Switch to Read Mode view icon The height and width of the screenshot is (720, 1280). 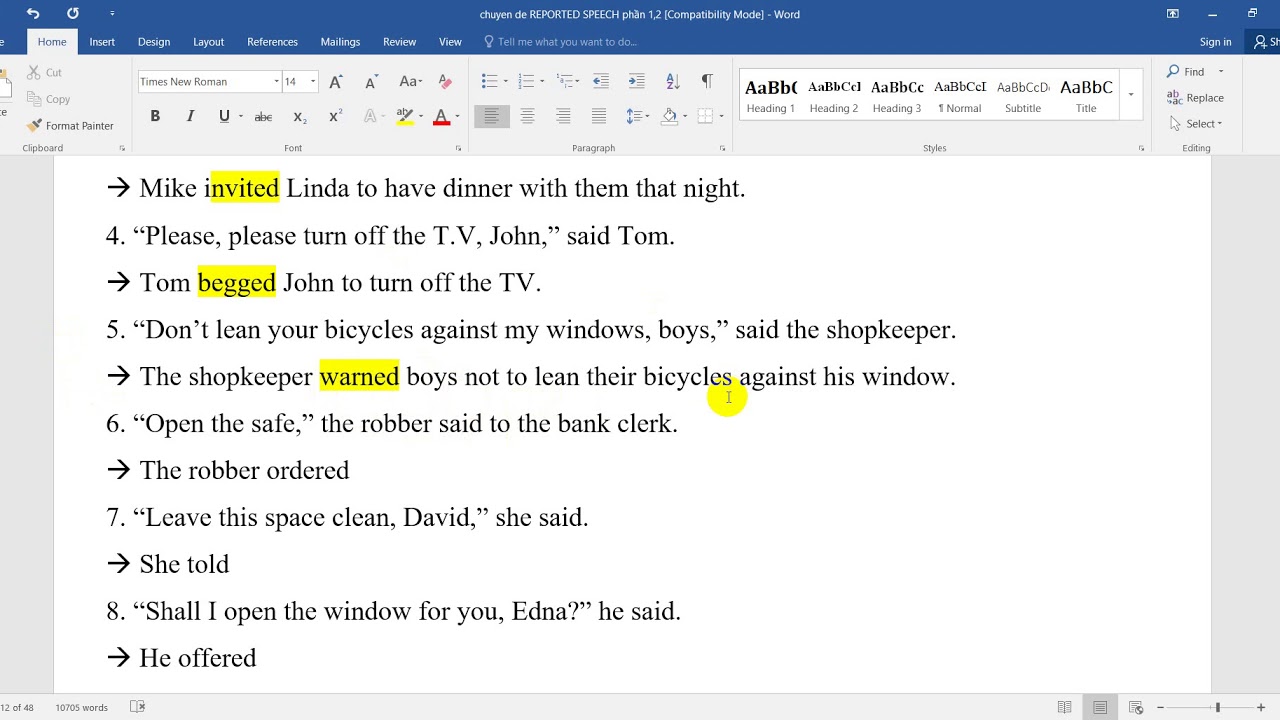(x=1065, y=707)
